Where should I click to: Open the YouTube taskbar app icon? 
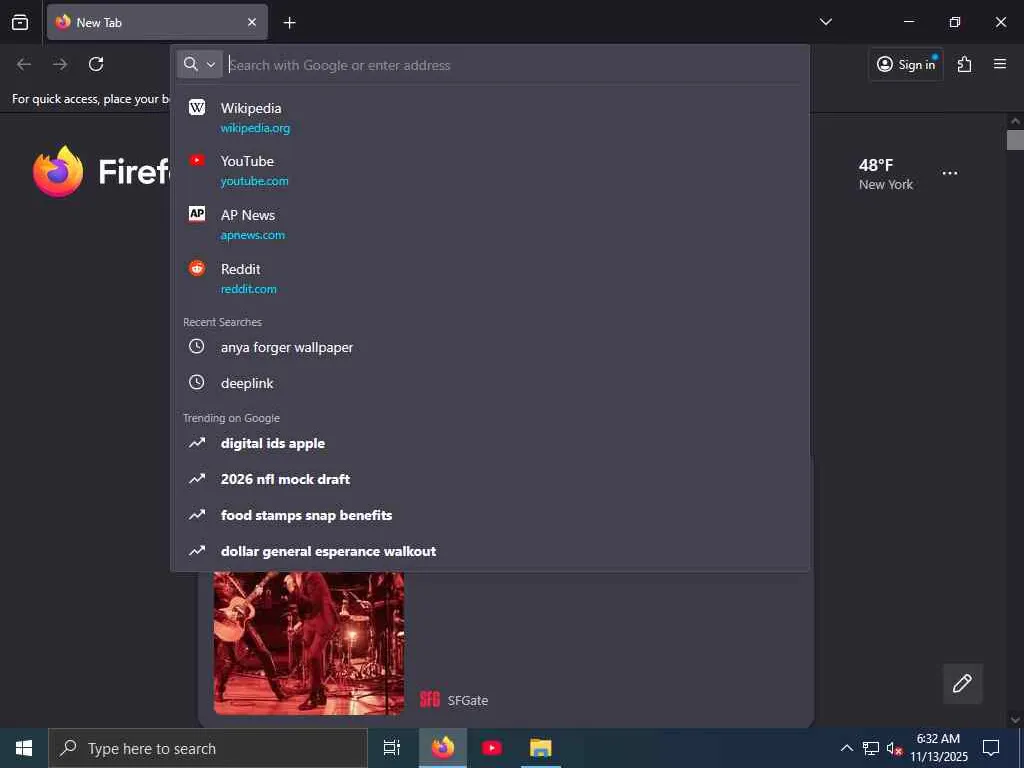[492, 748]
